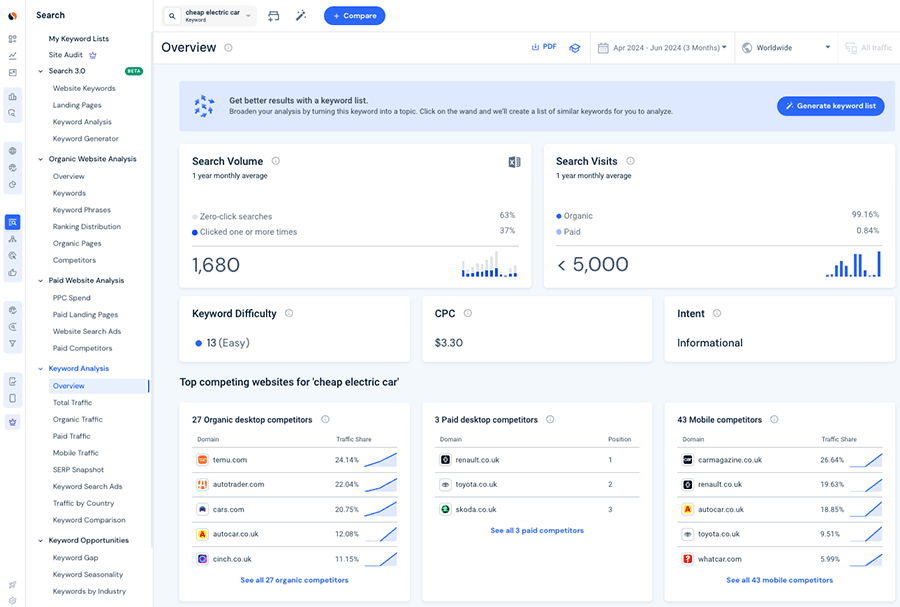Open Traffic by Country page
Screen dimensions: 900x607
pyautogui.click(x=83, y=503)
